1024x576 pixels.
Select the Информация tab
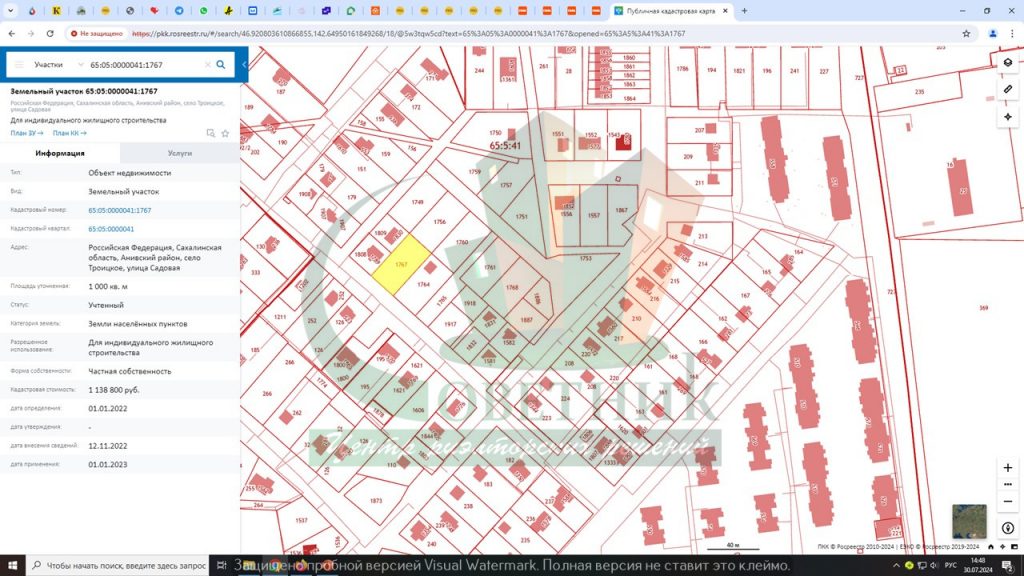[60, 153]
